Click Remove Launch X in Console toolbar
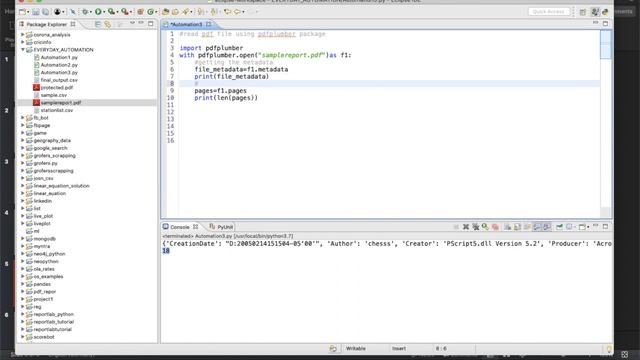640x360 pixels. tap(466, 227)
